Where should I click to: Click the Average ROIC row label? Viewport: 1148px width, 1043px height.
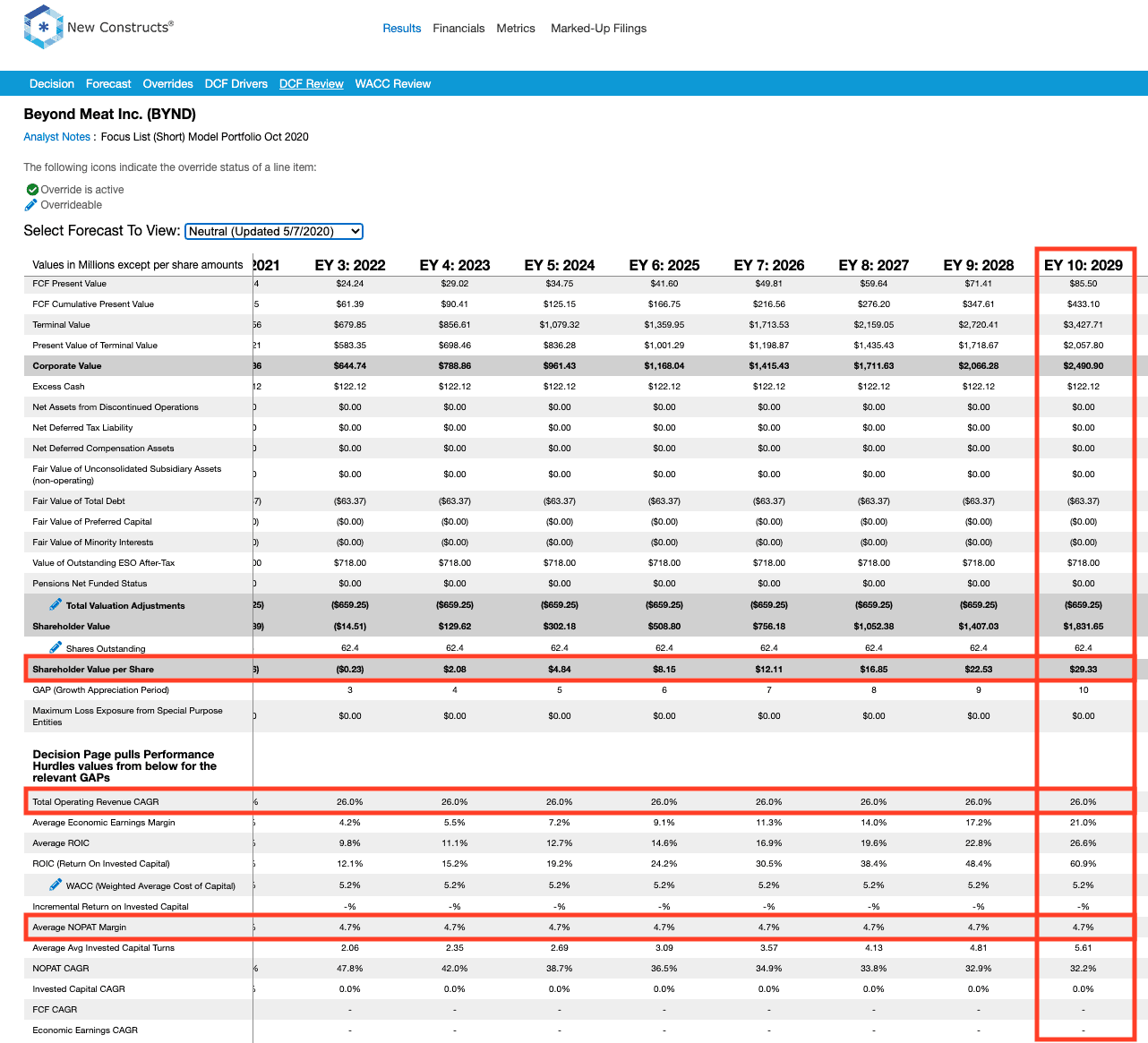click(x=61, y=842)
